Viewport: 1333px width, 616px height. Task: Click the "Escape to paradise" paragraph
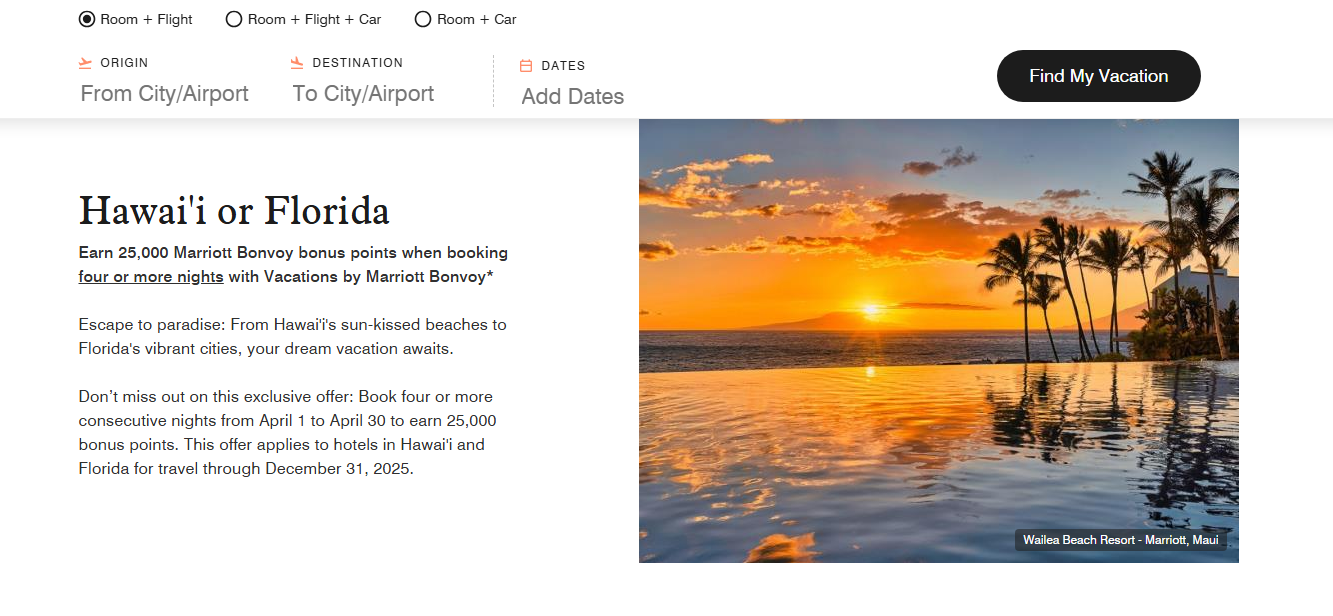[x=293, y=337]
